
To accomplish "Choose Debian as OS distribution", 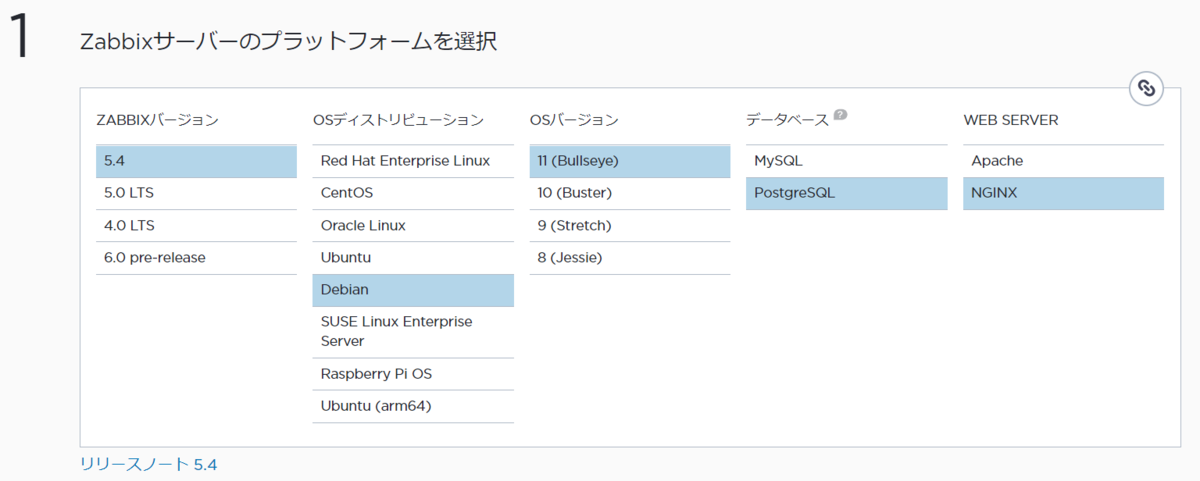I will point(413,290).
